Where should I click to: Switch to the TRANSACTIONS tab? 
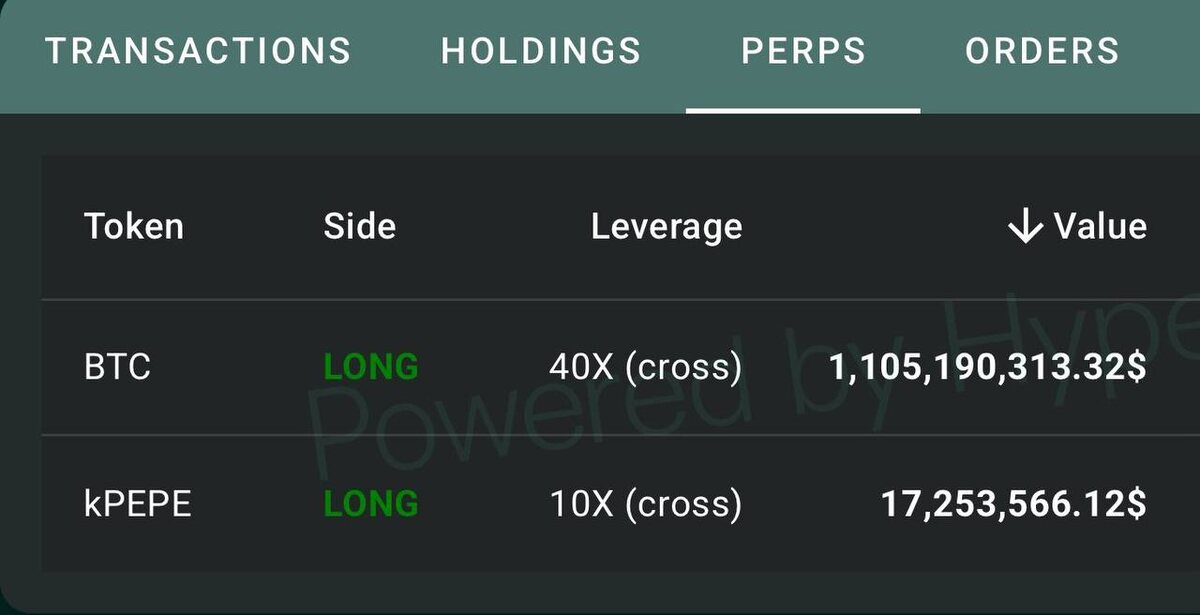(199, 51)
